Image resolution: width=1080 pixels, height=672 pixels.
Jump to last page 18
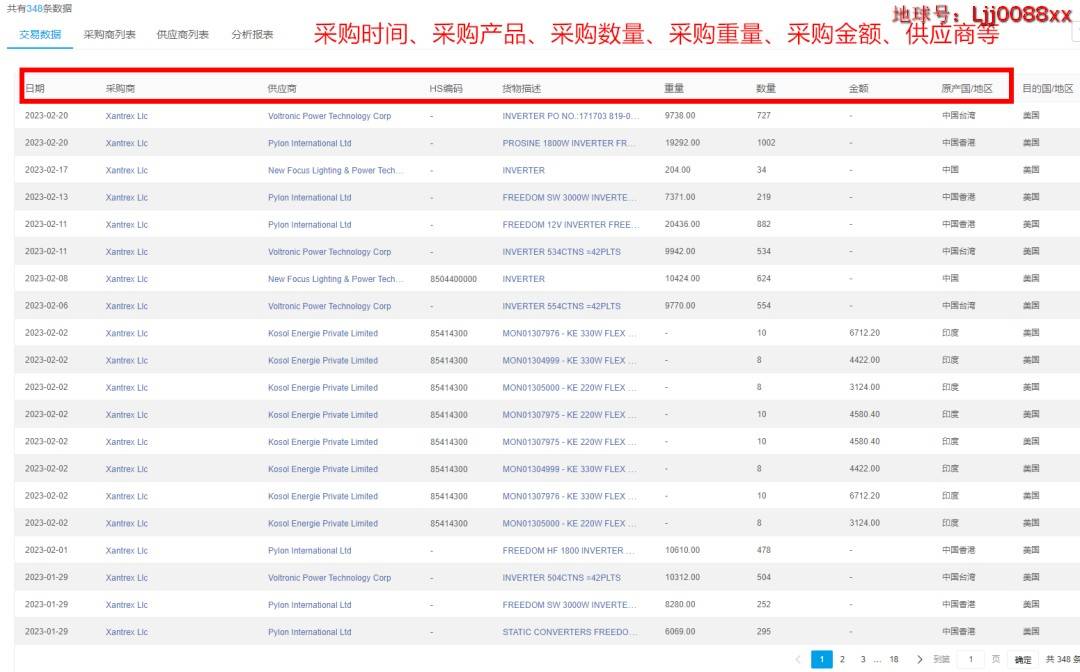(894, 660)
